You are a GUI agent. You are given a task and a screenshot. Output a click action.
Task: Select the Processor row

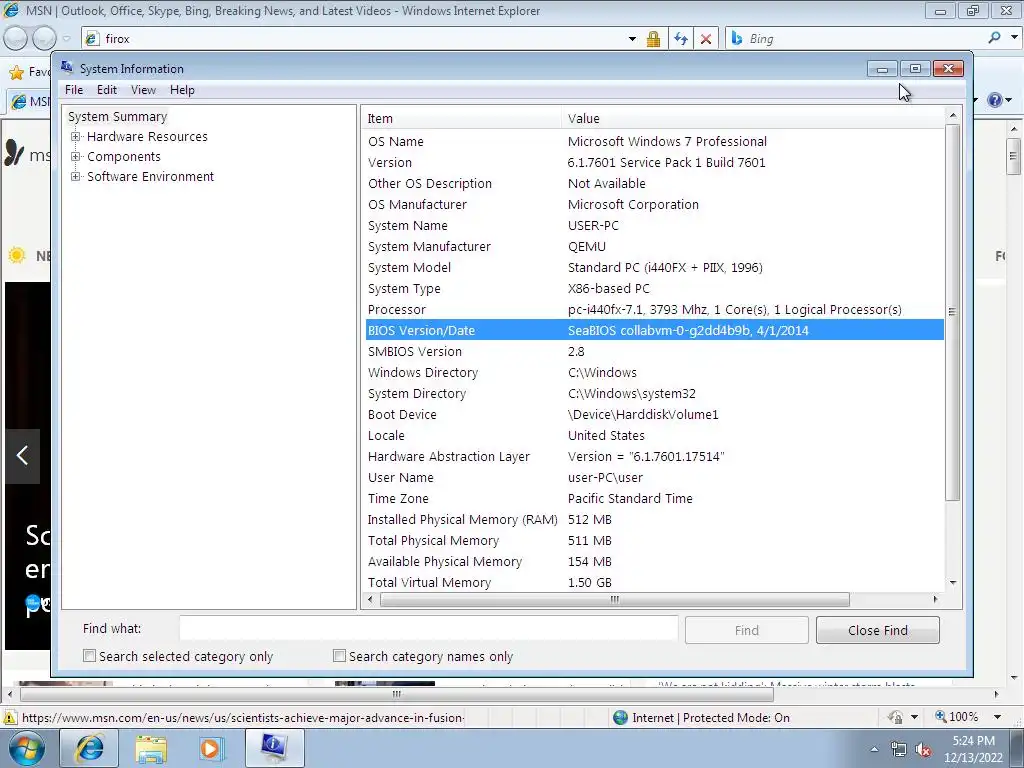click(654, 309)
